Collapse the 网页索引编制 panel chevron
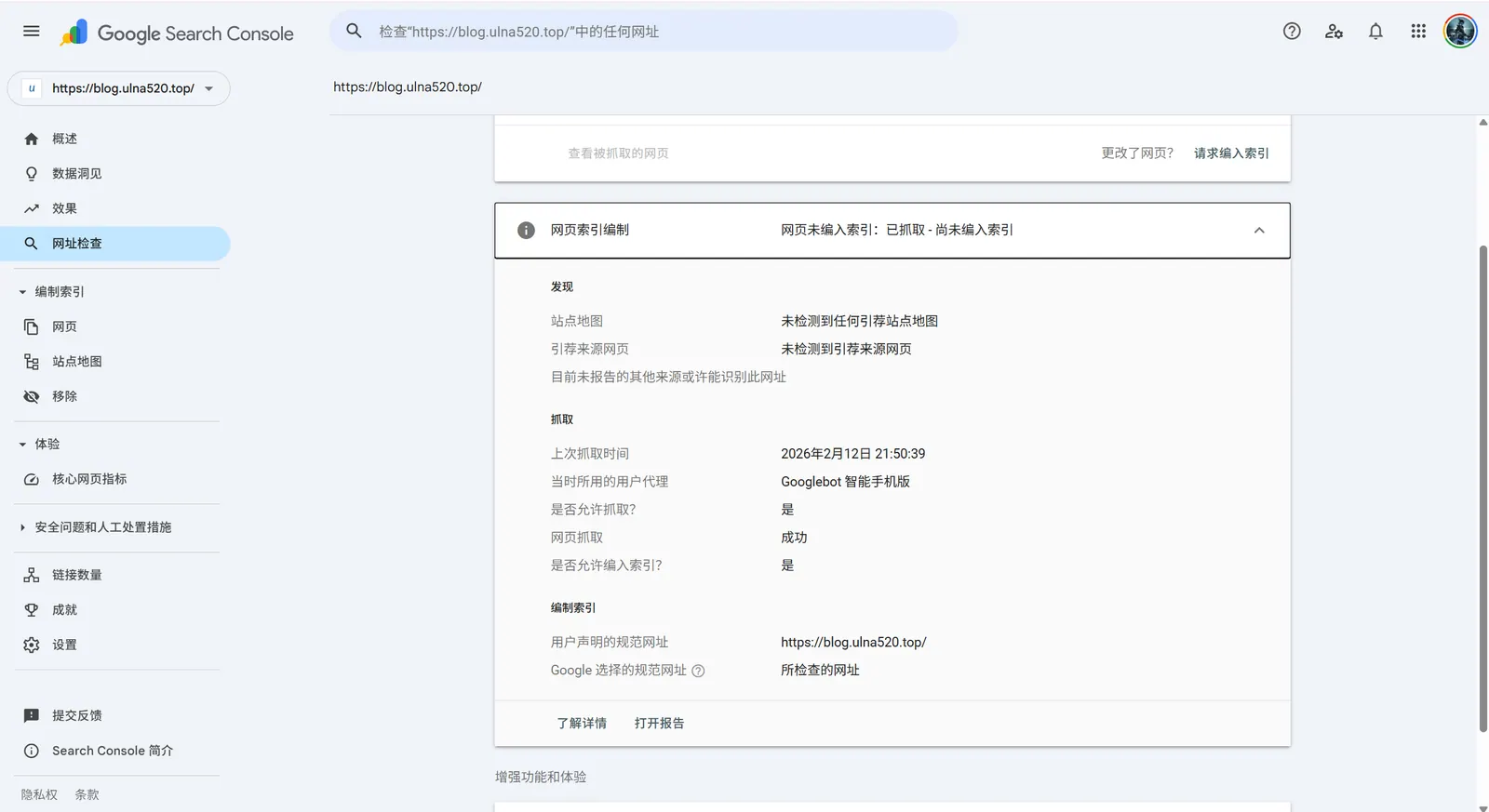 pos(1259,231)
